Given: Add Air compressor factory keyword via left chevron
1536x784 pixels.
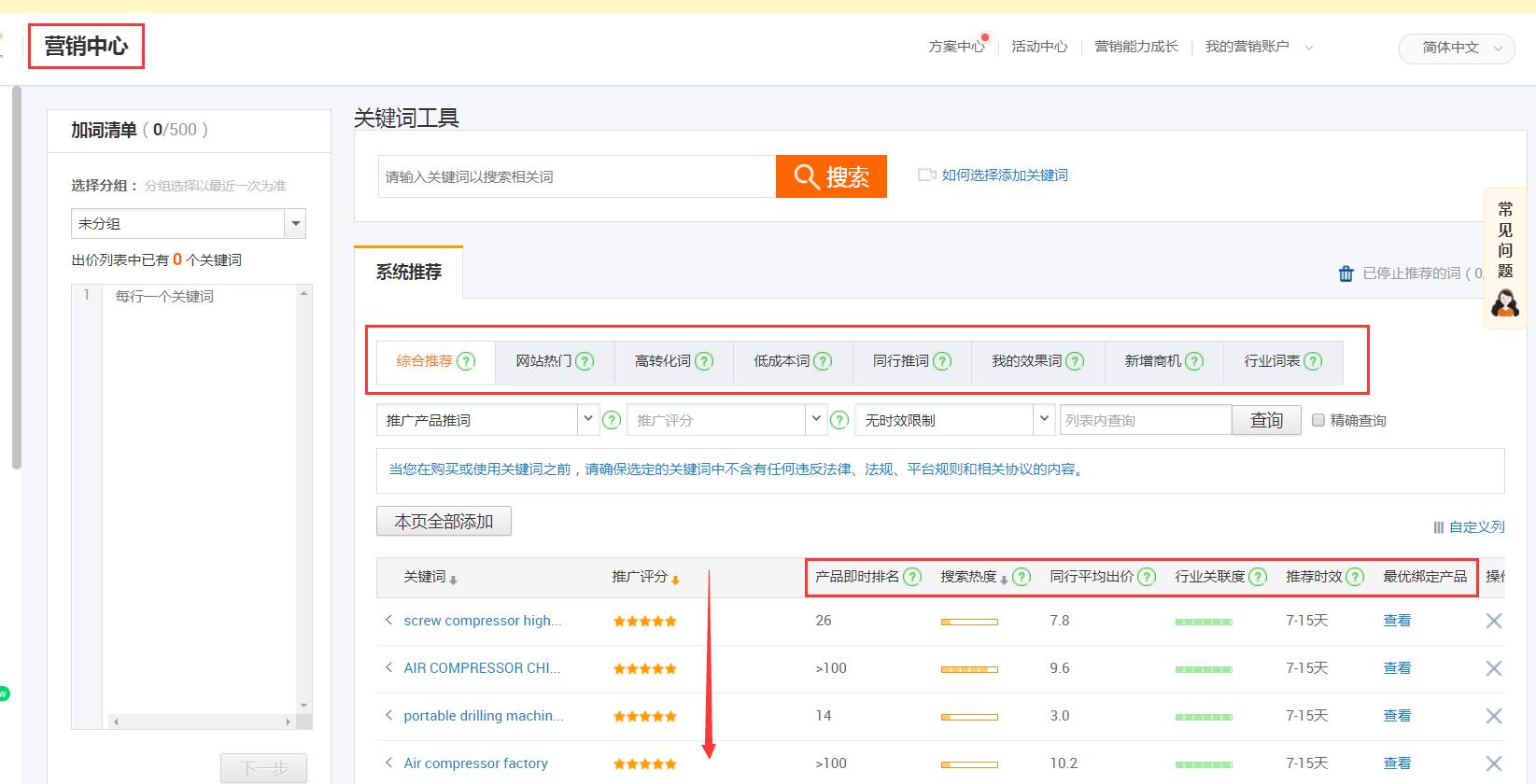Looking at the screenshot, I should (x=388, y=763).
